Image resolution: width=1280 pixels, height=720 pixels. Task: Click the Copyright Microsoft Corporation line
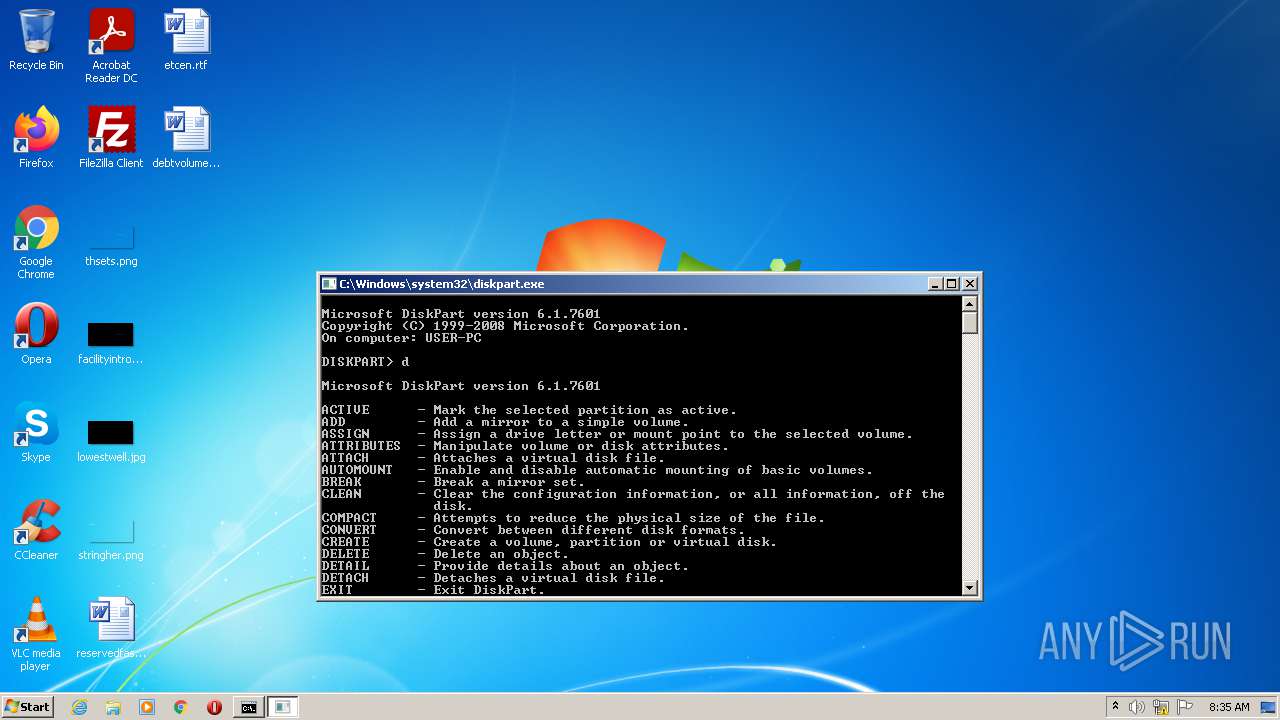coord(505,326)
